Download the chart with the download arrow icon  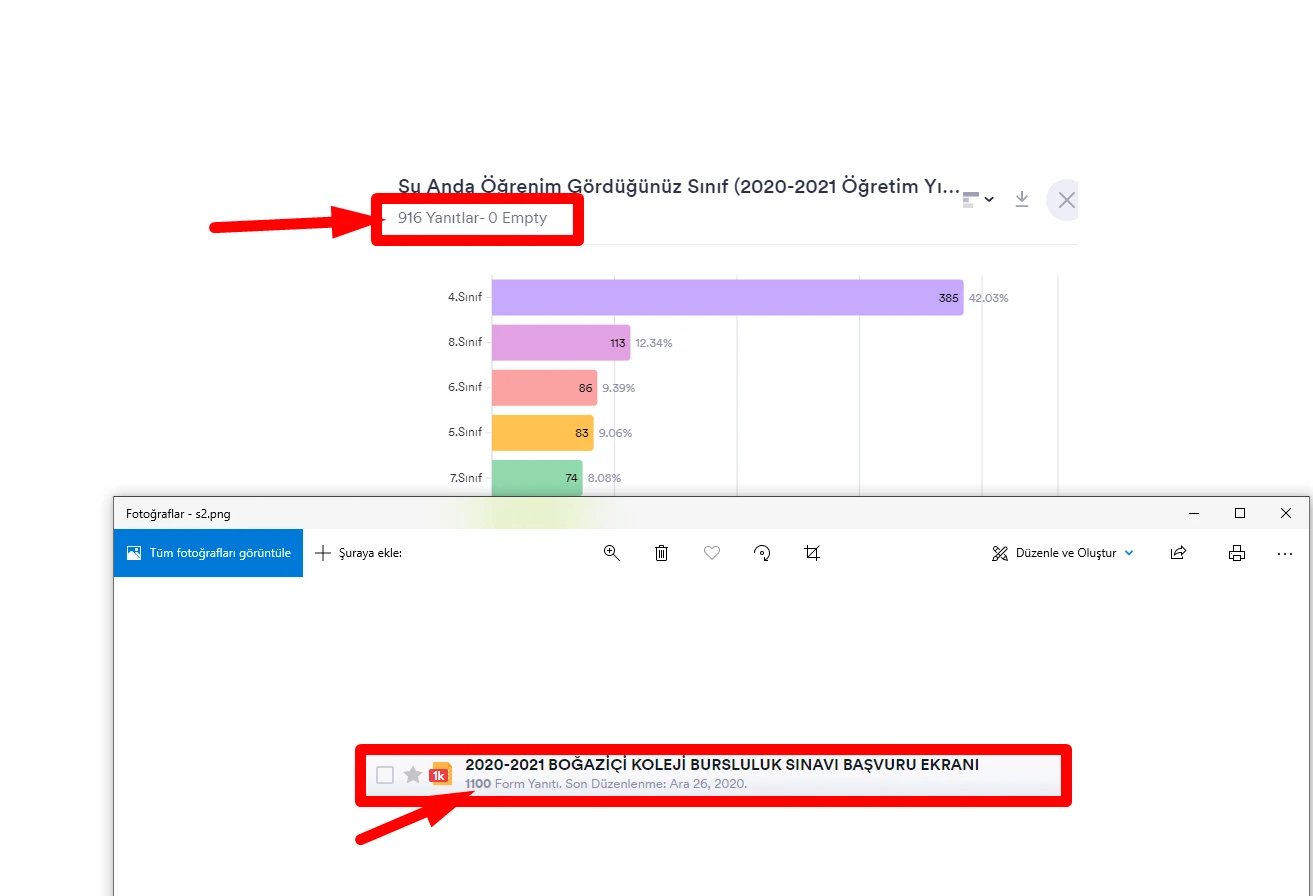[x=1021, y=199]
